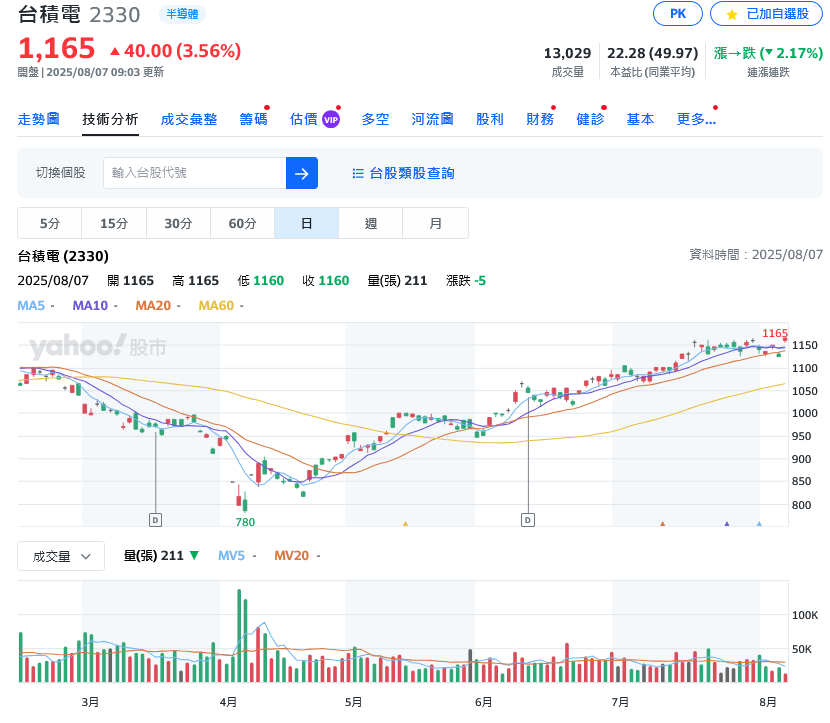
Task: Select the 30分 chart interval
Action: point(178,223)
